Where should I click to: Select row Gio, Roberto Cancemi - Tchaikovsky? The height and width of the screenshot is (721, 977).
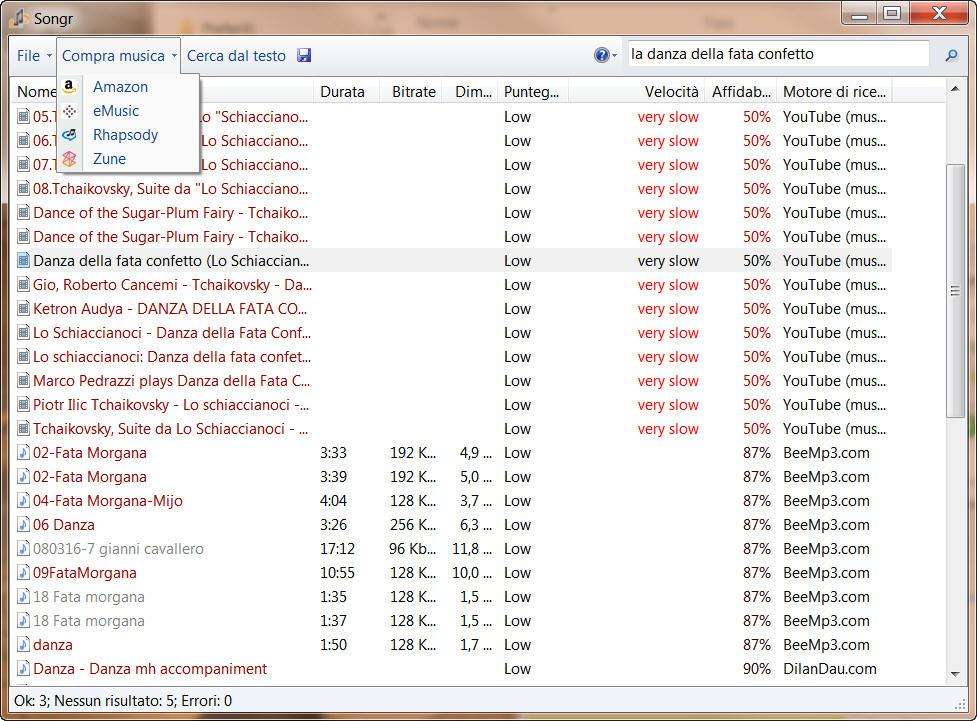tap(454, 285)
